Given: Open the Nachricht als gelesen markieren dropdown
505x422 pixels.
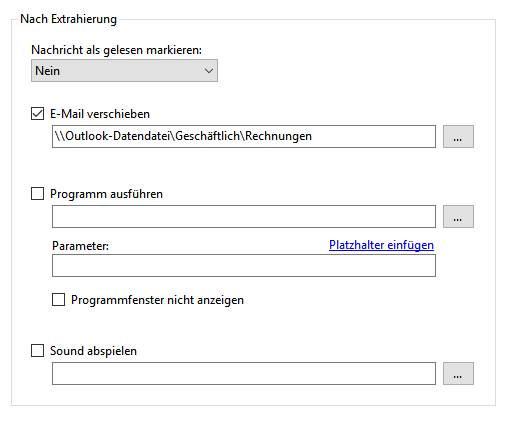Looking at the screenshot, I should click(124, 71).
